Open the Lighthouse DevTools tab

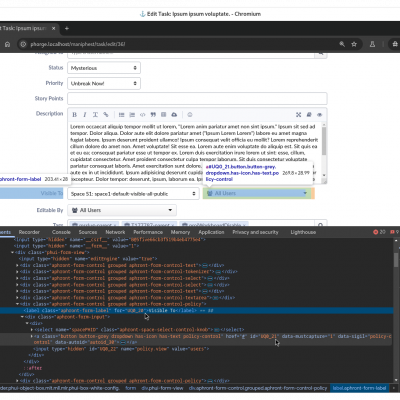[303, 232]
